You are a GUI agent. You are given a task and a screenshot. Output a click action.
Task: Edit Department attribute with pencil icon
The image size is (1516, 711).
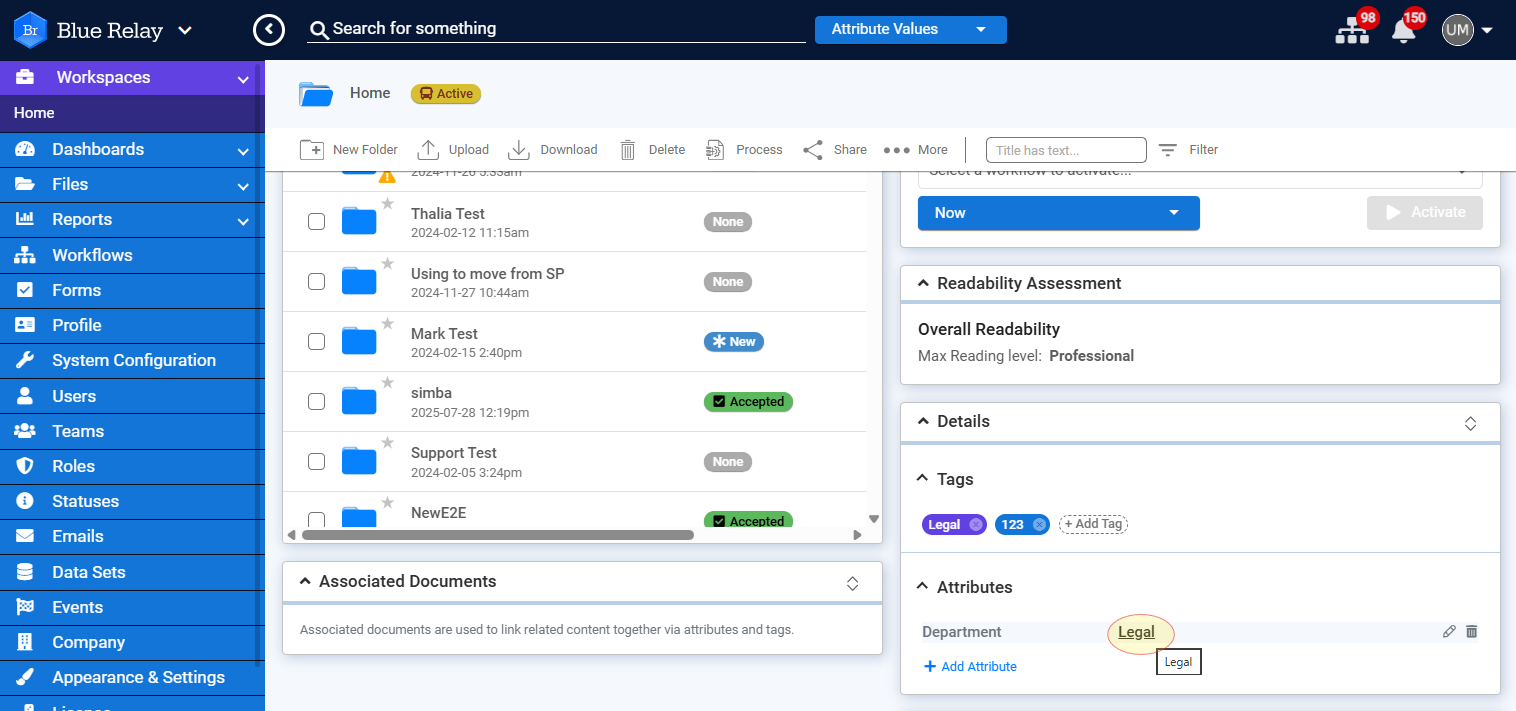coord(1449,632)
